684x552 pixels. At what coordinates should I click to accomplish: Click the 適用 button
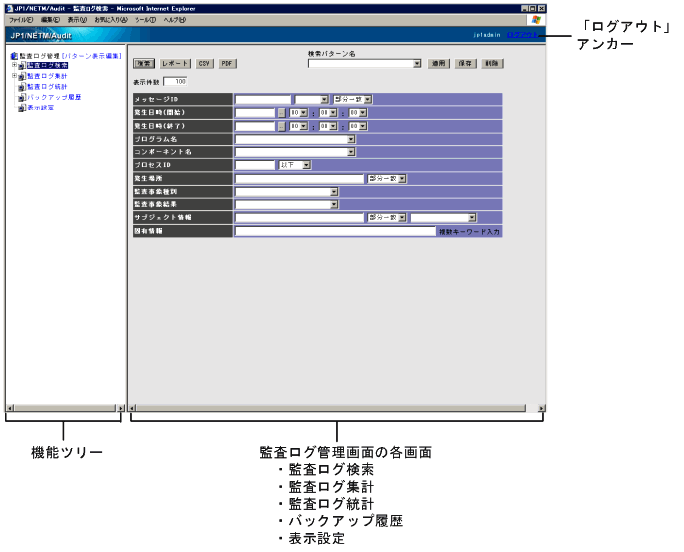point(439,64)
